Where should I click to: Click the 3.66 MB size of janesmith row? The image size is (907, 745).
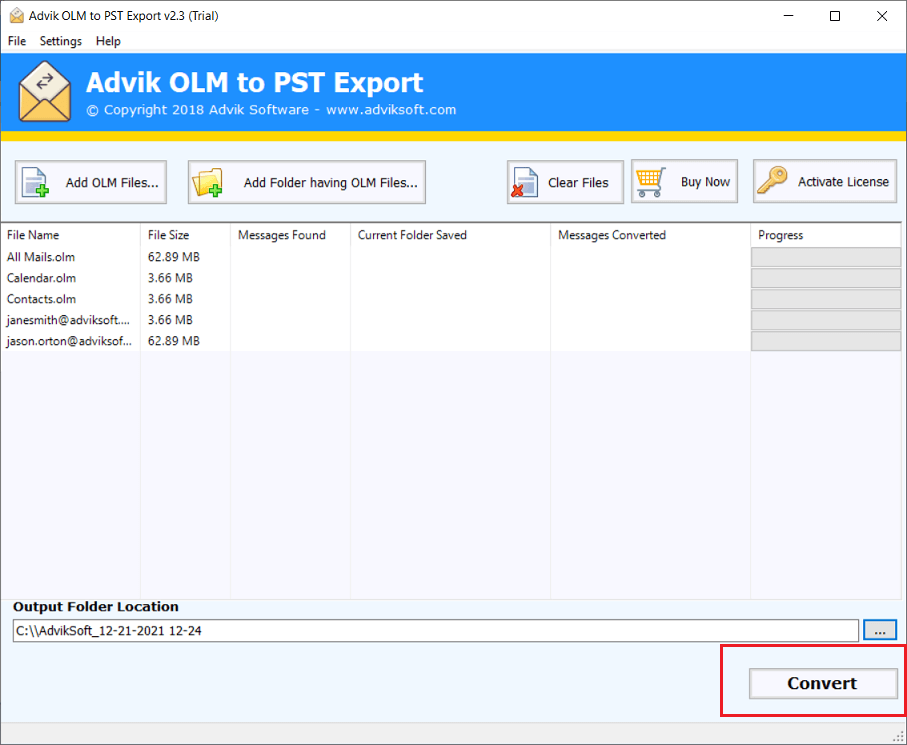[170, 320]
